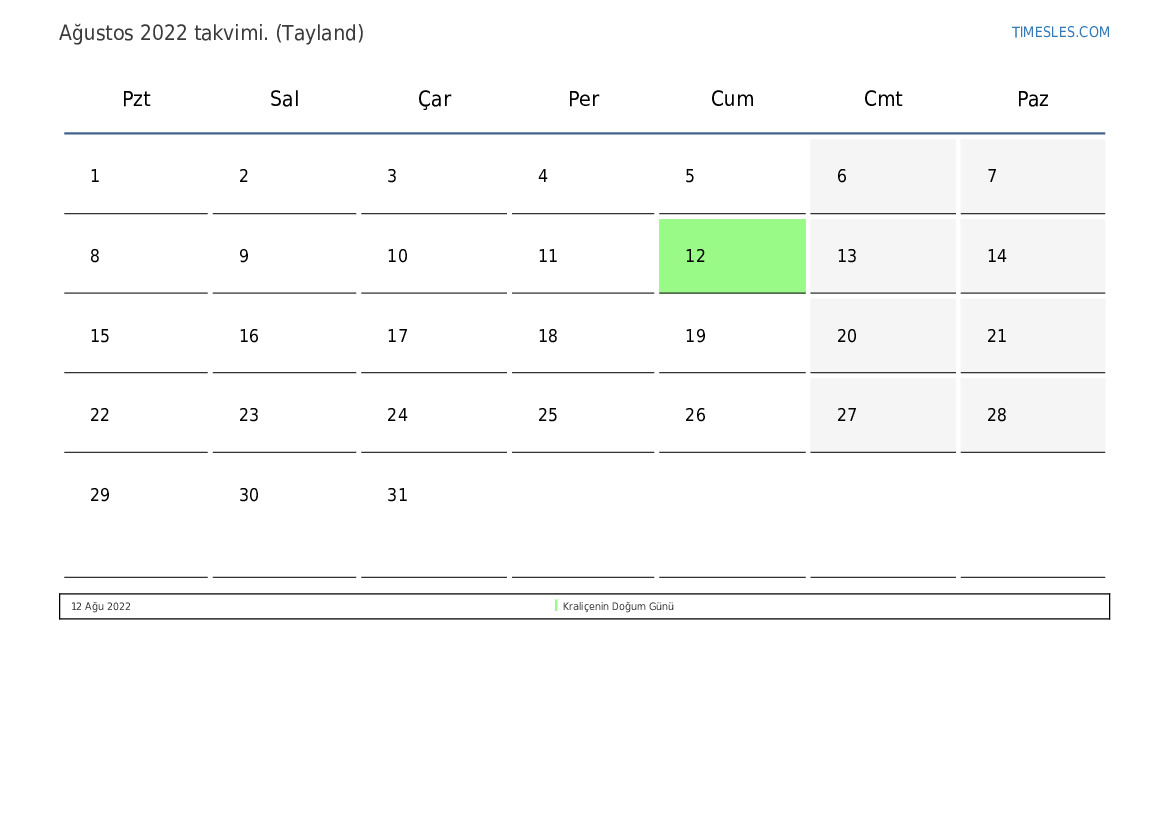Open the TIMESLES.COM link
Image resolution: width=1169 pixels, height=827 pixels.
(x=1060, y=32)
